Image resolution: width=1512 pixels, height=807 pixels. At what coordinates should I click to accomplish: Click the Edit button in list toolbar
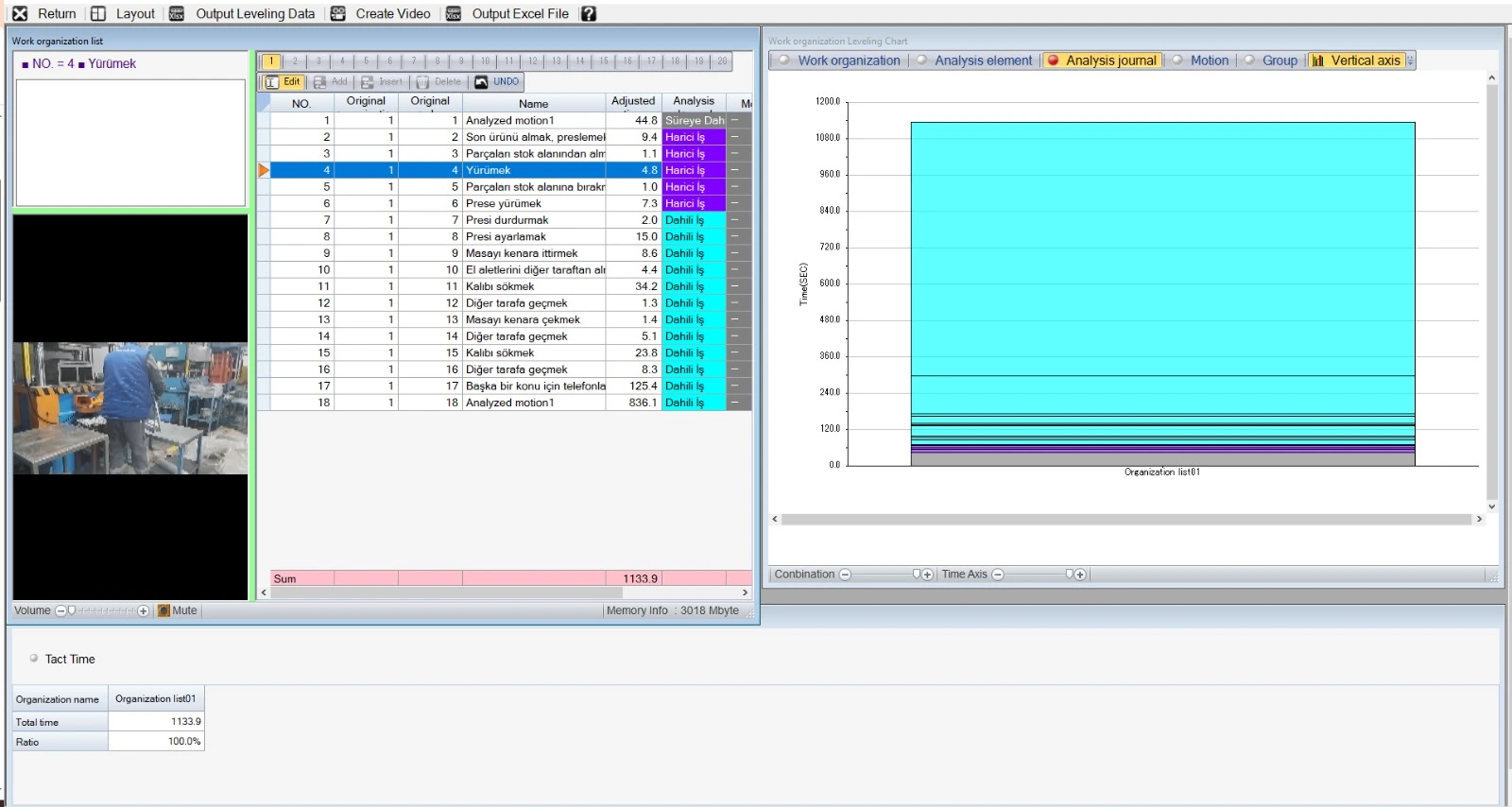pyautogui.click(x=283, y=82)
